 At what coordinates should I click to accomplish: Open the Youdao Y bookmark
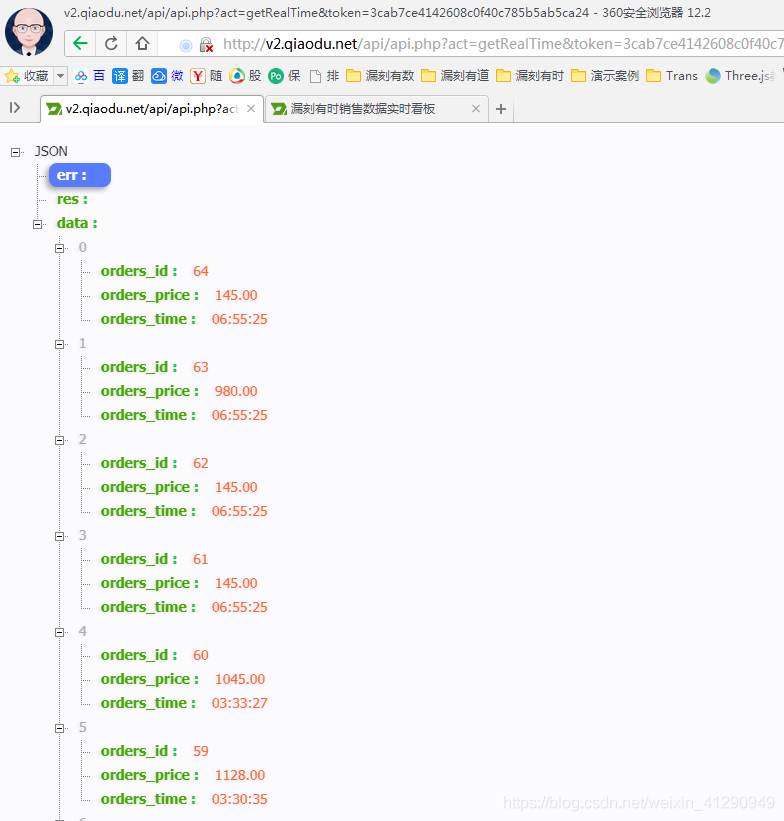pos(206,76)
